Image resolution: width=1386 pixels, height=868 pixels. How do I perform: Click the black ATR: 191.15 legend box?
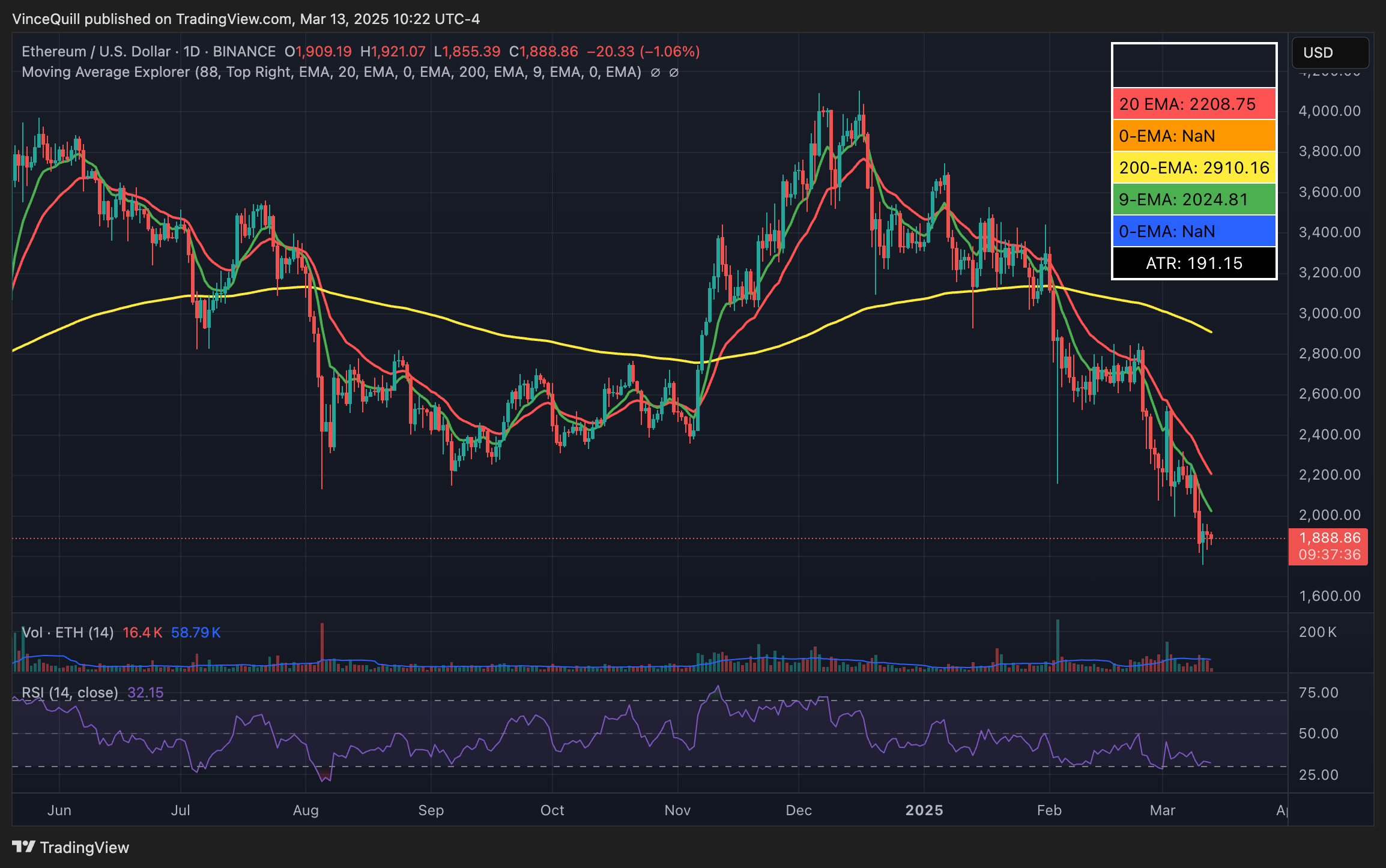(1194, 263)
